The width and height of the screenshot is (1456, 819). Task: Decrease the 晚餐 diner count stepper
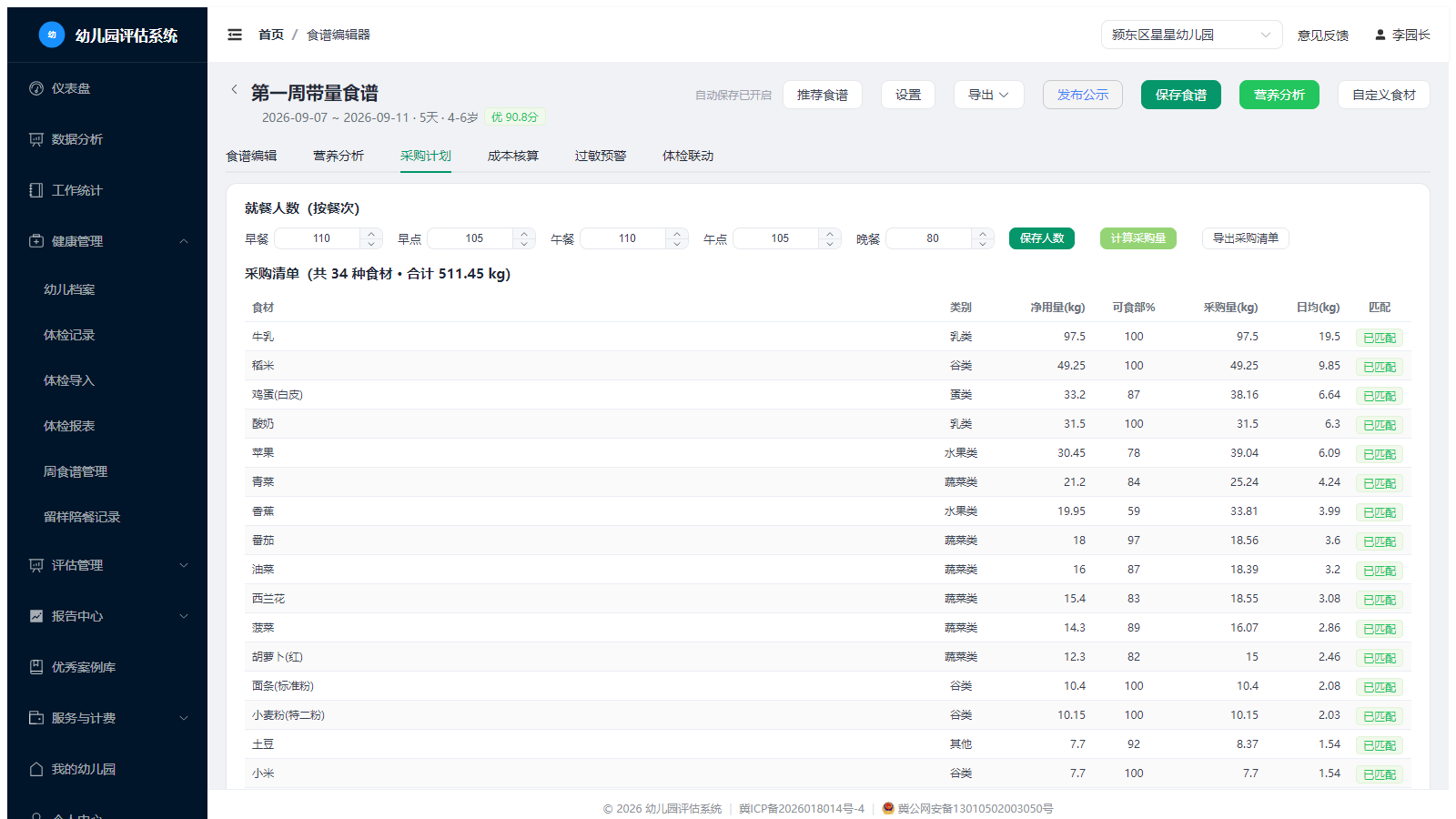tap(983, 244)
